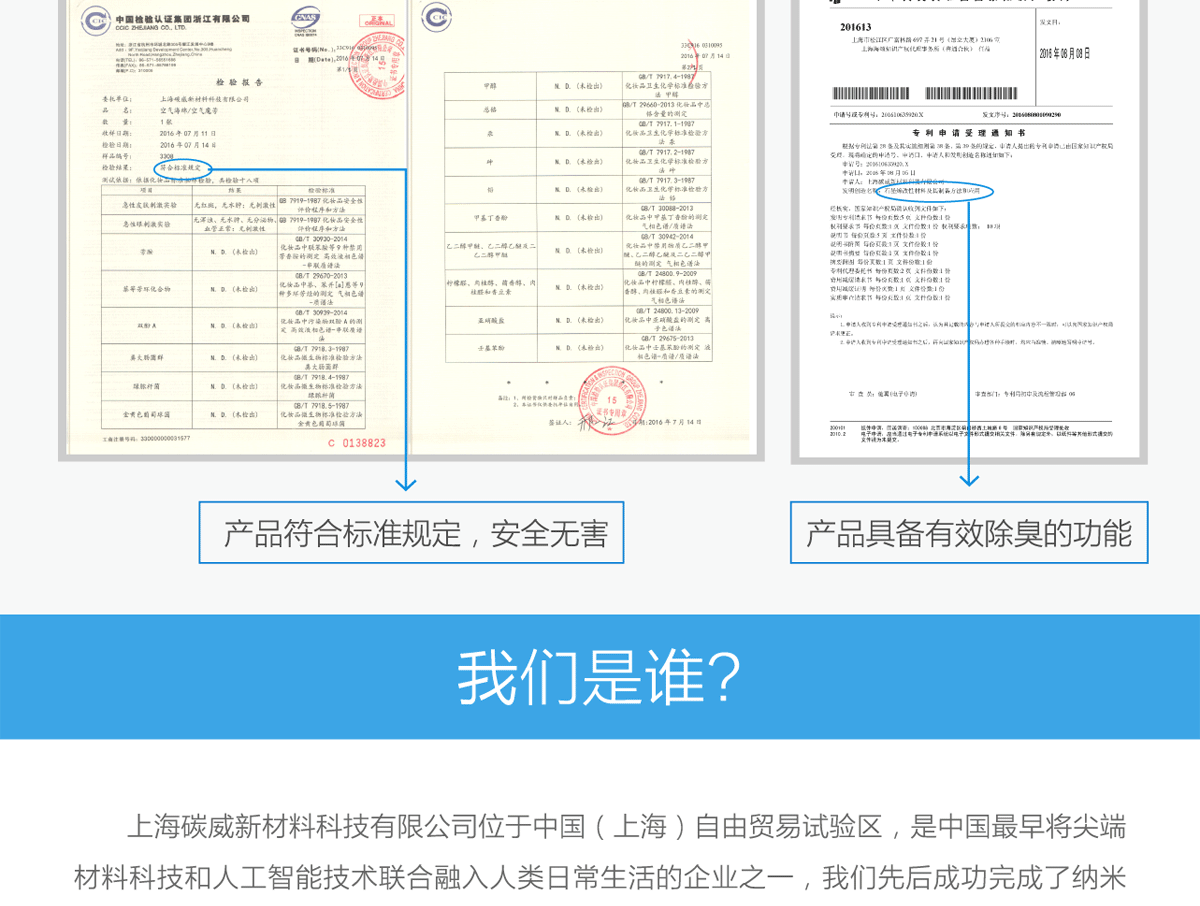Image resolution: width=1200 pixels, height=906 pixels.
Task: Click the 产品具备有效除臭的功能 label
Action: 968,534
